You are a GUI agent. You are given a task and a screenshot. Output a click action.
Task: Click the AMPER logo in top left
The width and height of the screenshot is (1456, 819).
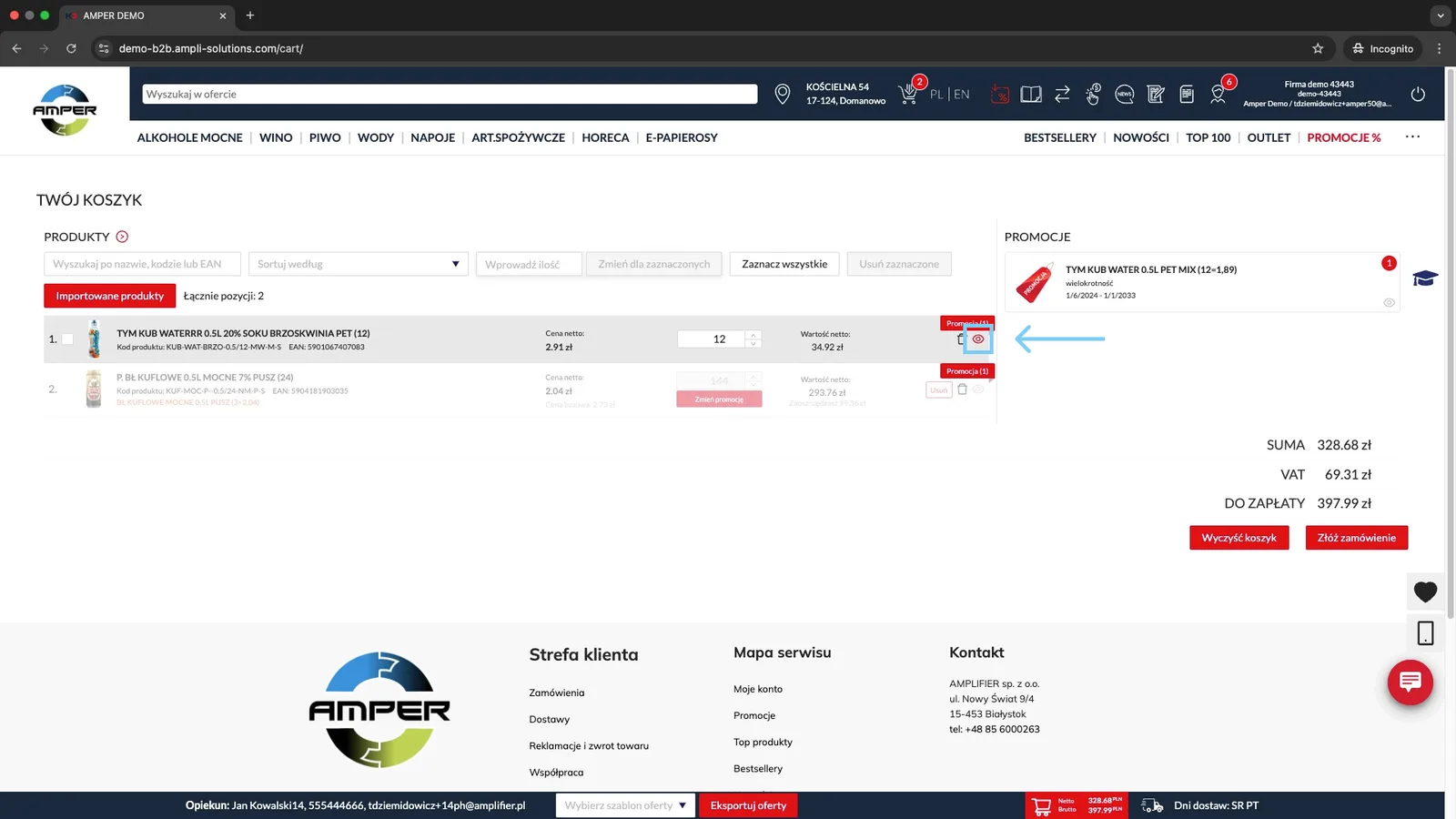65,110
